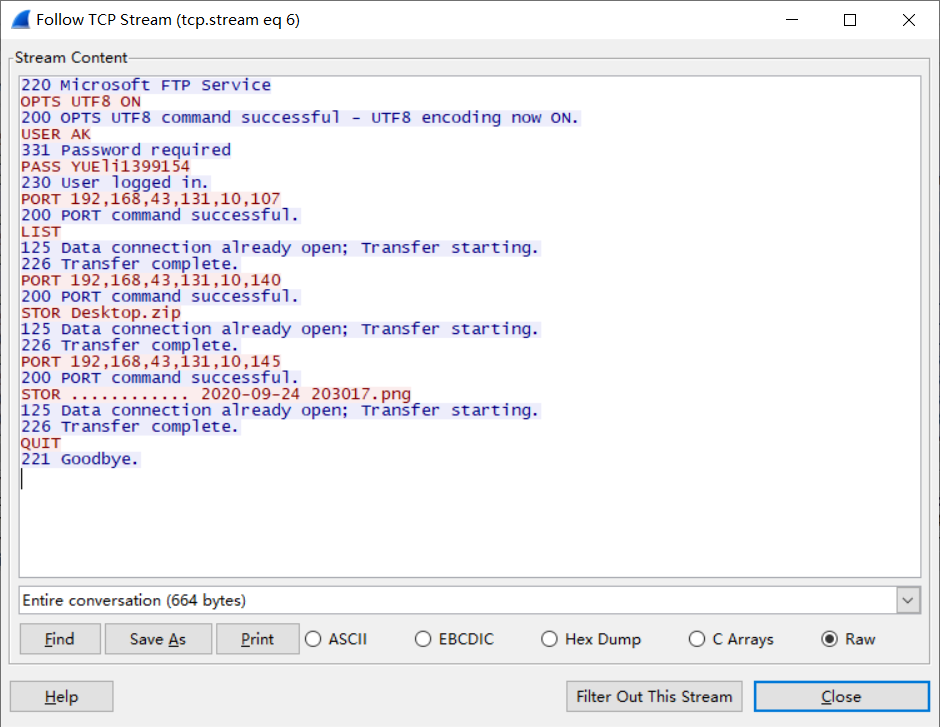Close the dialog via title bar X

tap(908, 20)
